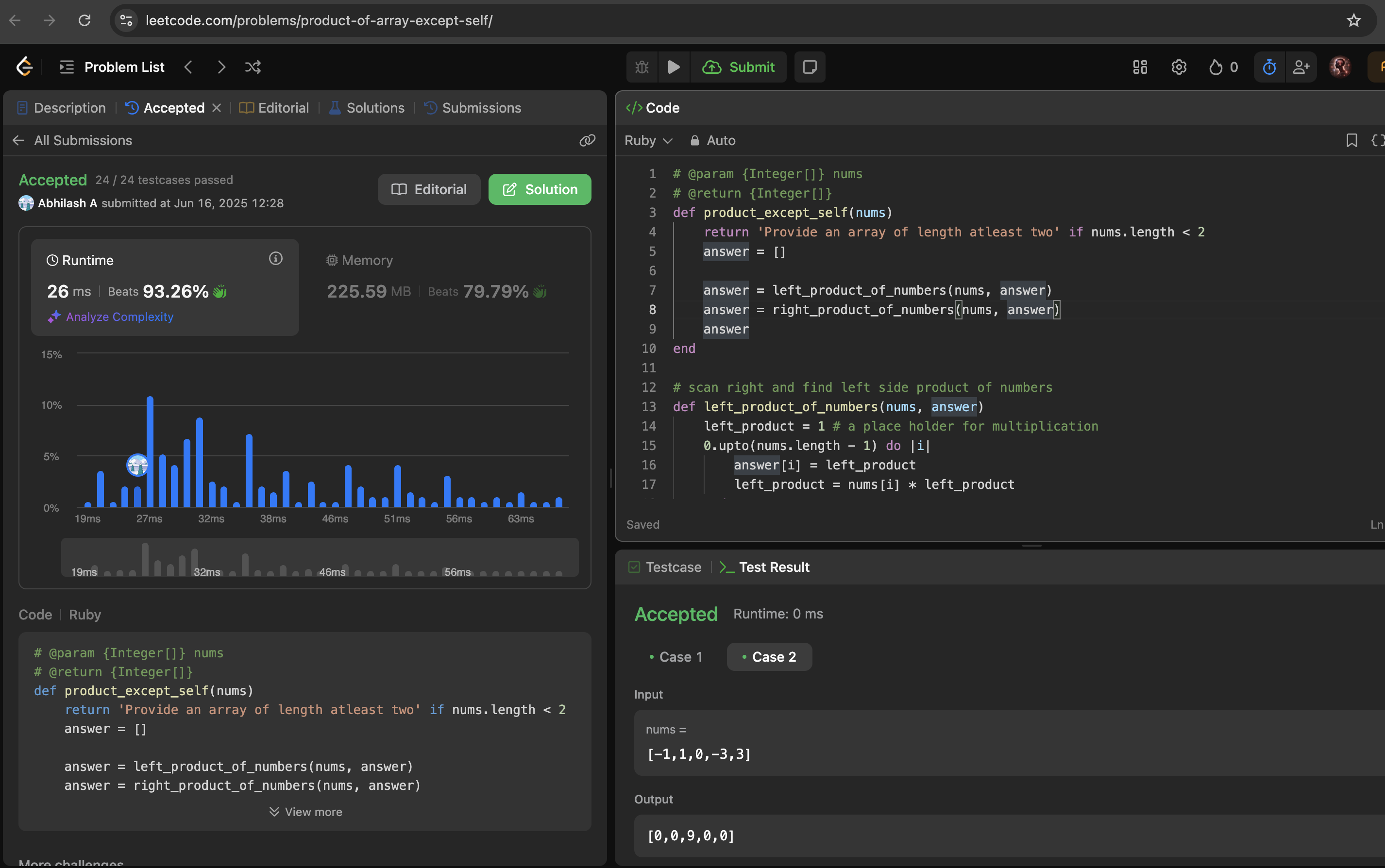Open the layout grid icon
The height and width of the screenshot is (868, 1385).
[1140, 67]
